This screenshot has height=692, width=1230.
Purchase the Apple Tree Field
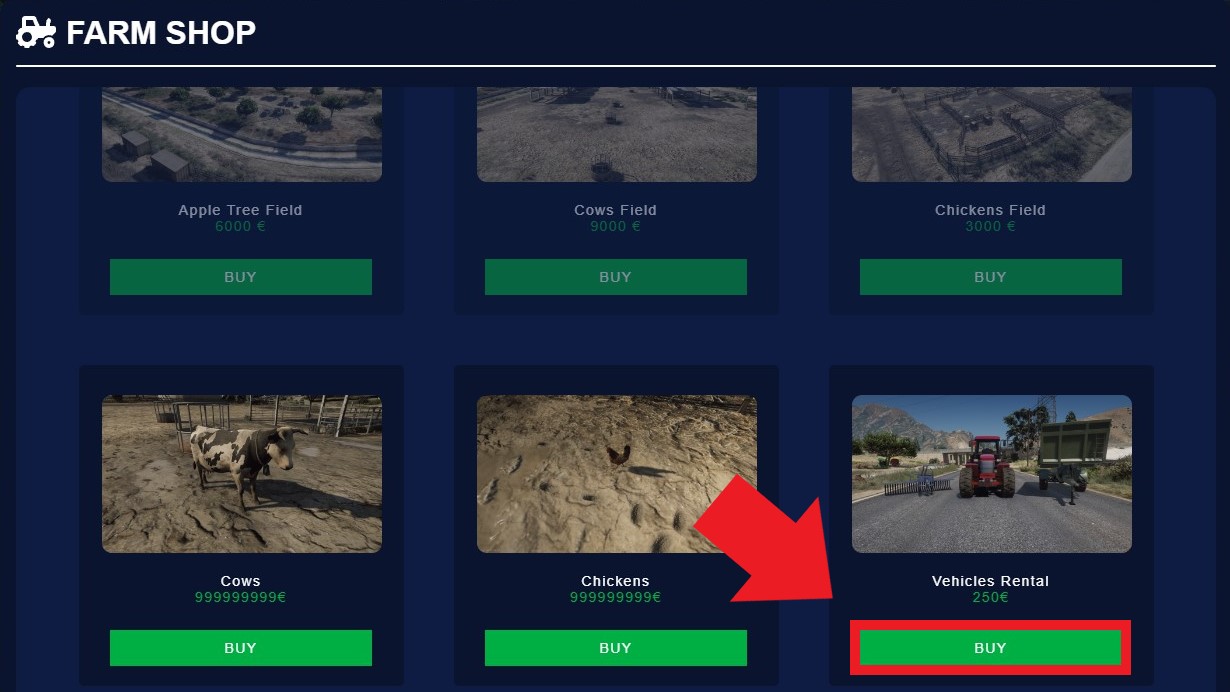241,277
